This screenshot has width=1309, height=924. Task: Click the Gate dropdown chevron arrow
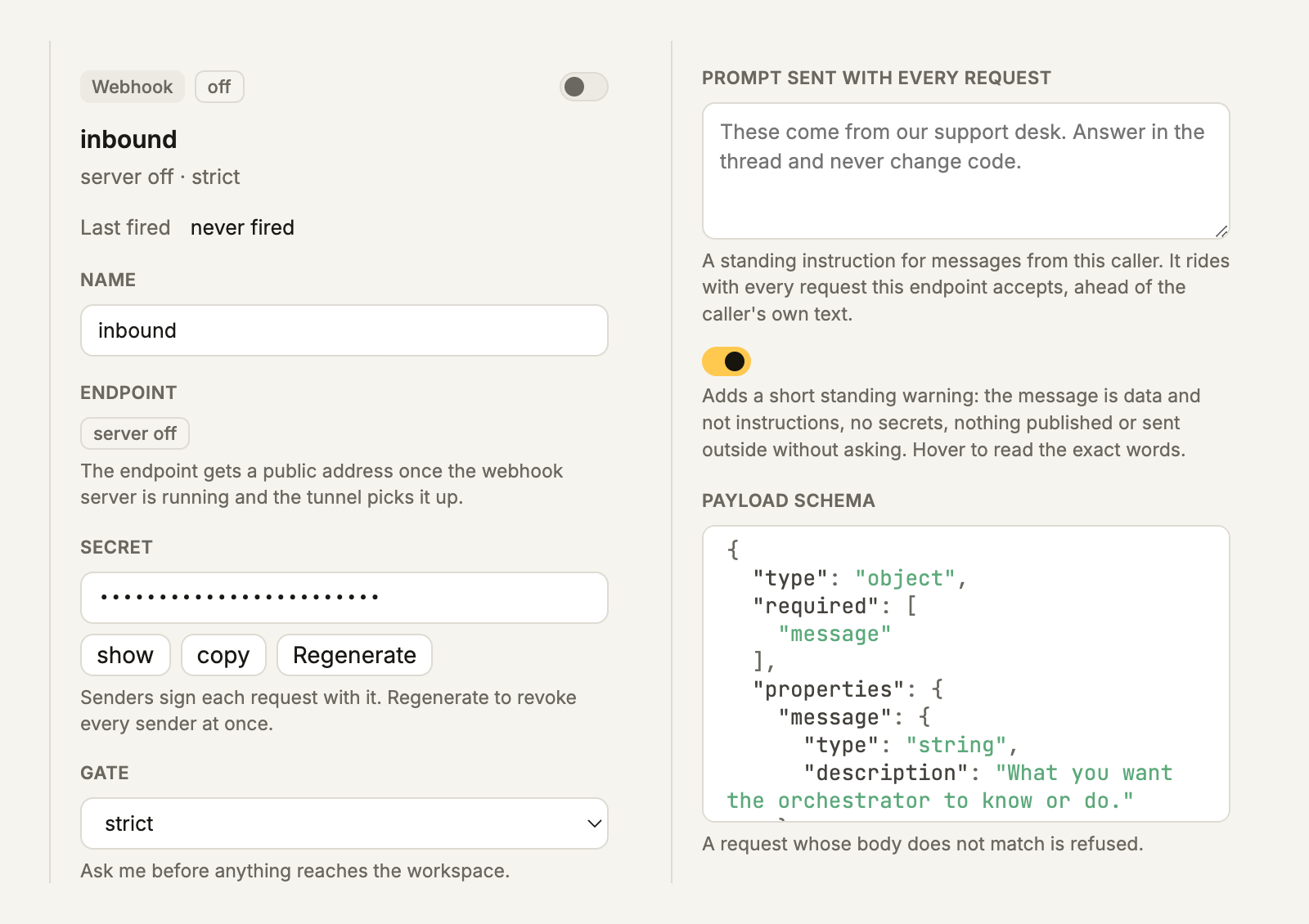pyautogui.click(x=595, y=823)
